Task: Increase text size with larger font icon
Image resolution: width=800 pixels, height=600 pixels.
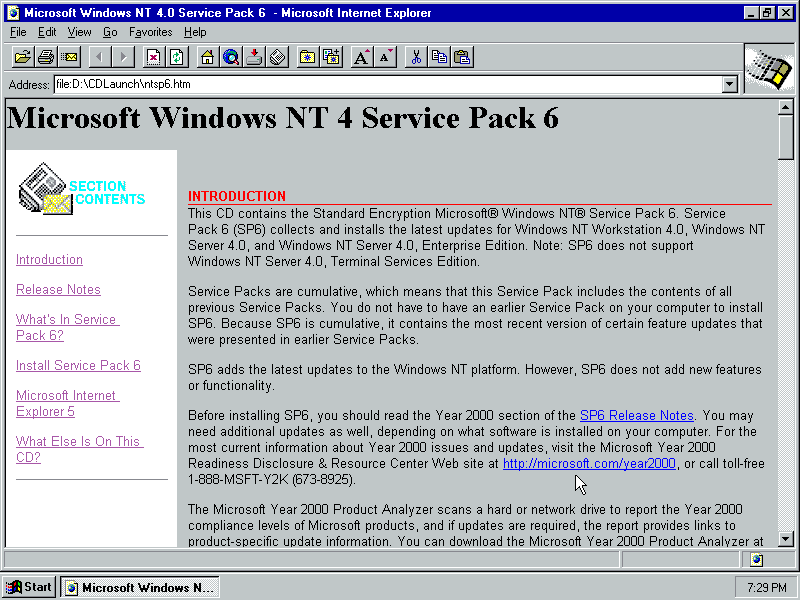Action: coord(362,57)
